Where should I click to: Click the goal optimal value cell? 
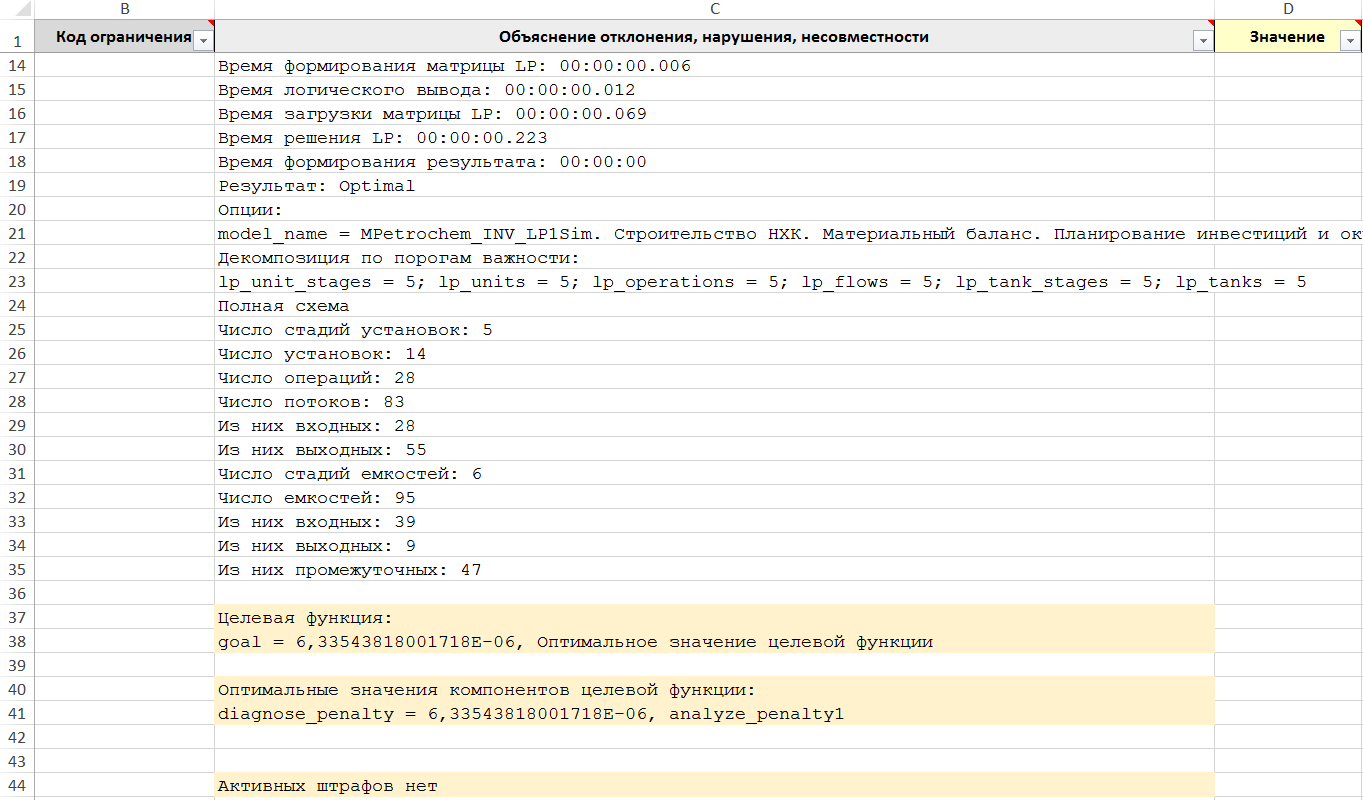575,642
